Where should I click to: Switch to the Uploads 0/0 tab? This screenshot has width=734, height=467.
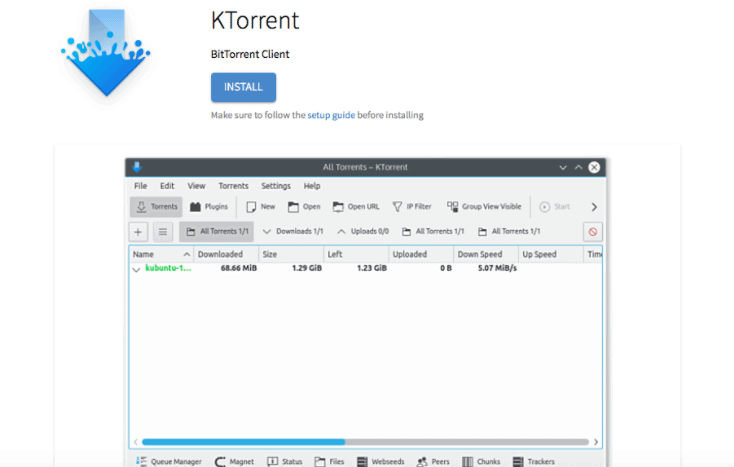click(363, 231)
